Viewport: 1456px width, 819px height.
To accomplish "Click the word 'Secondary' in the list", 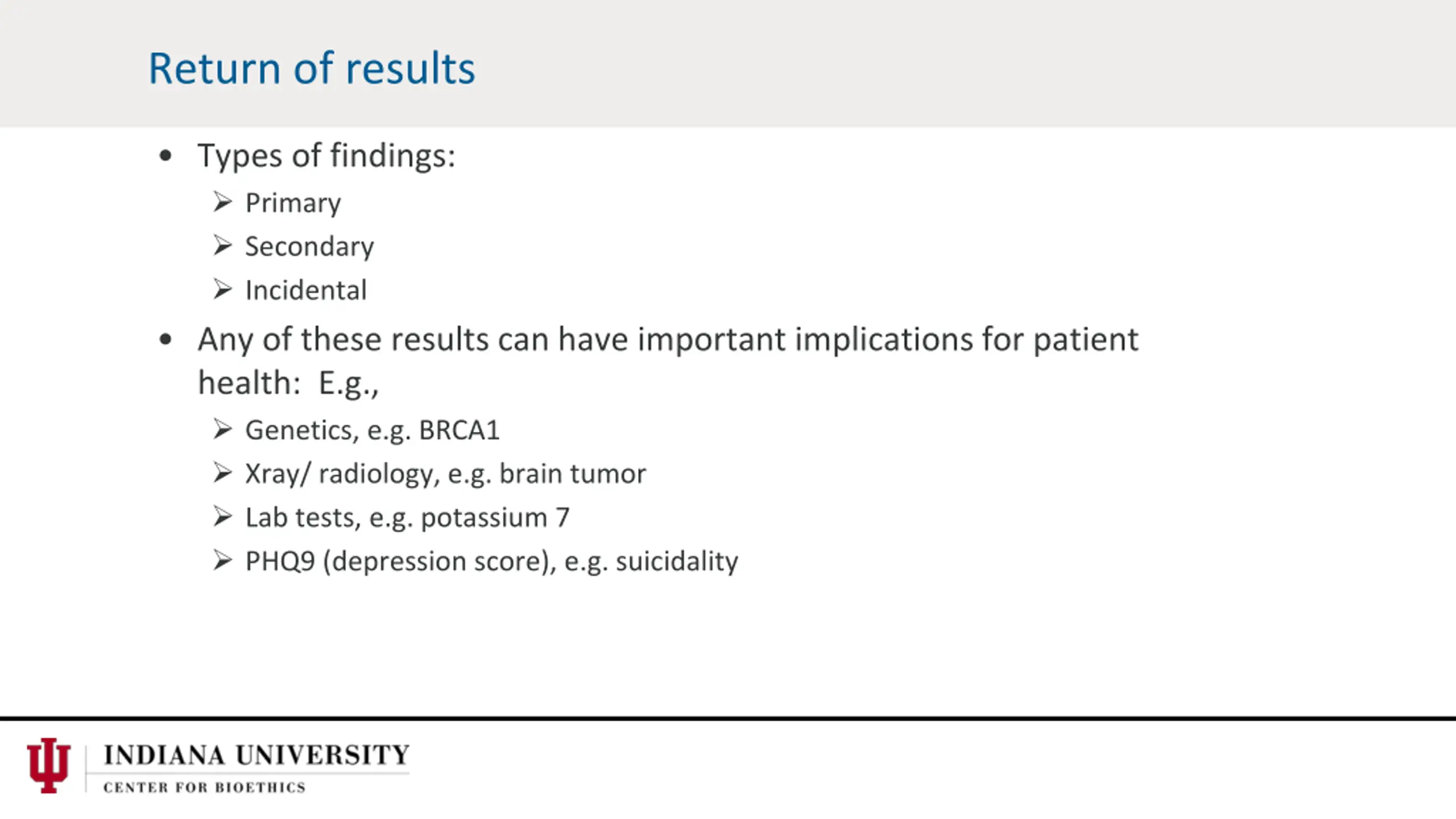I will click(309, 247).
